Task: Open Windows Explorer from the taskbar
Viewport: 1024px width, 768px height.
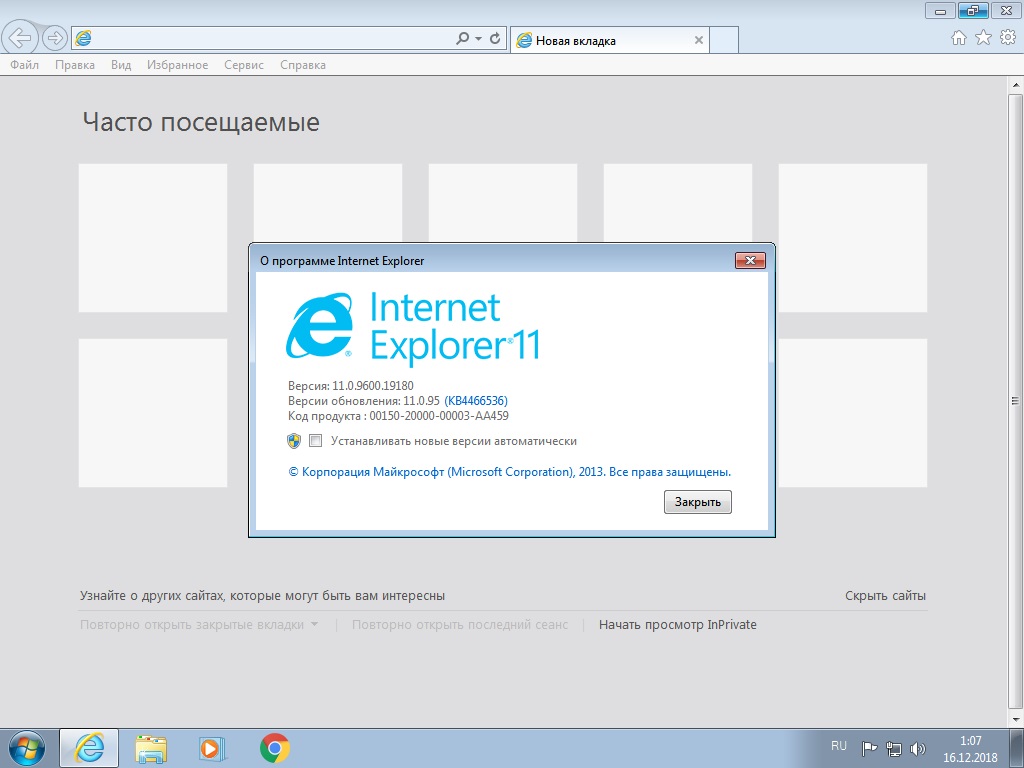Action: pyautogui.click(x=151, y=748)
